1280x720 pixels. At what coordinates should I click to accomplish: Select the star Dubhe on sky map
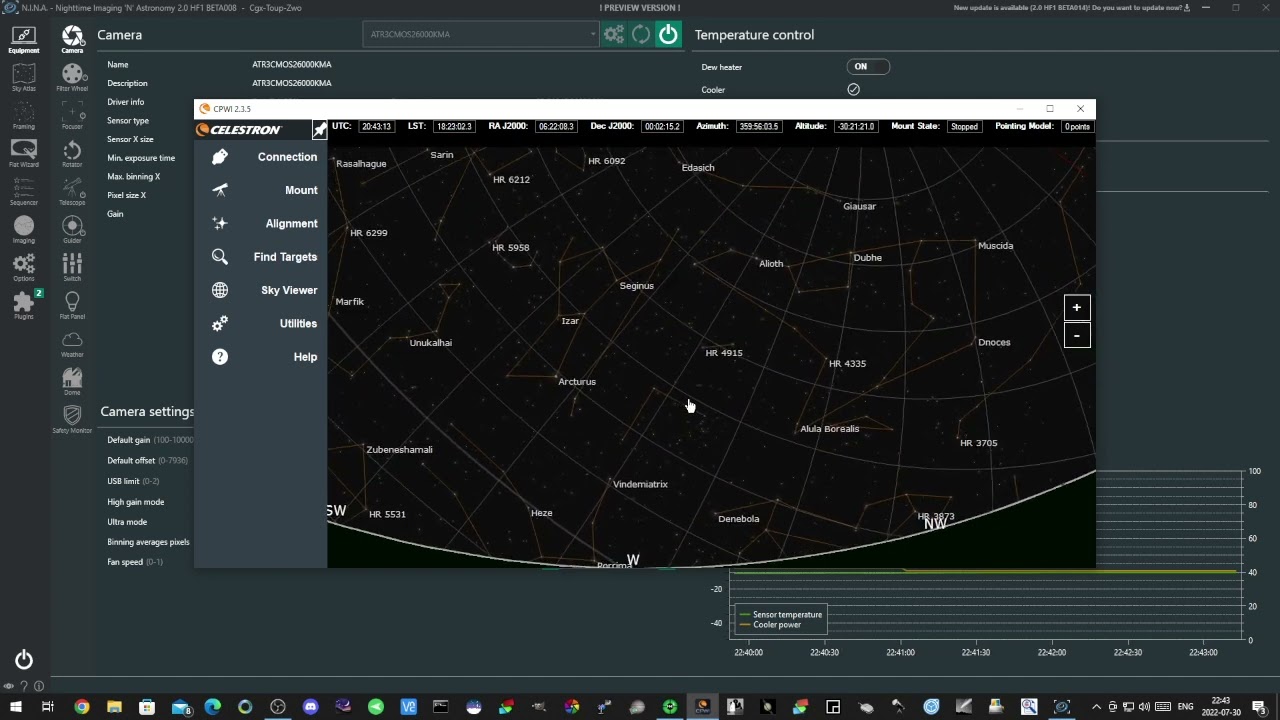[867, 258]
